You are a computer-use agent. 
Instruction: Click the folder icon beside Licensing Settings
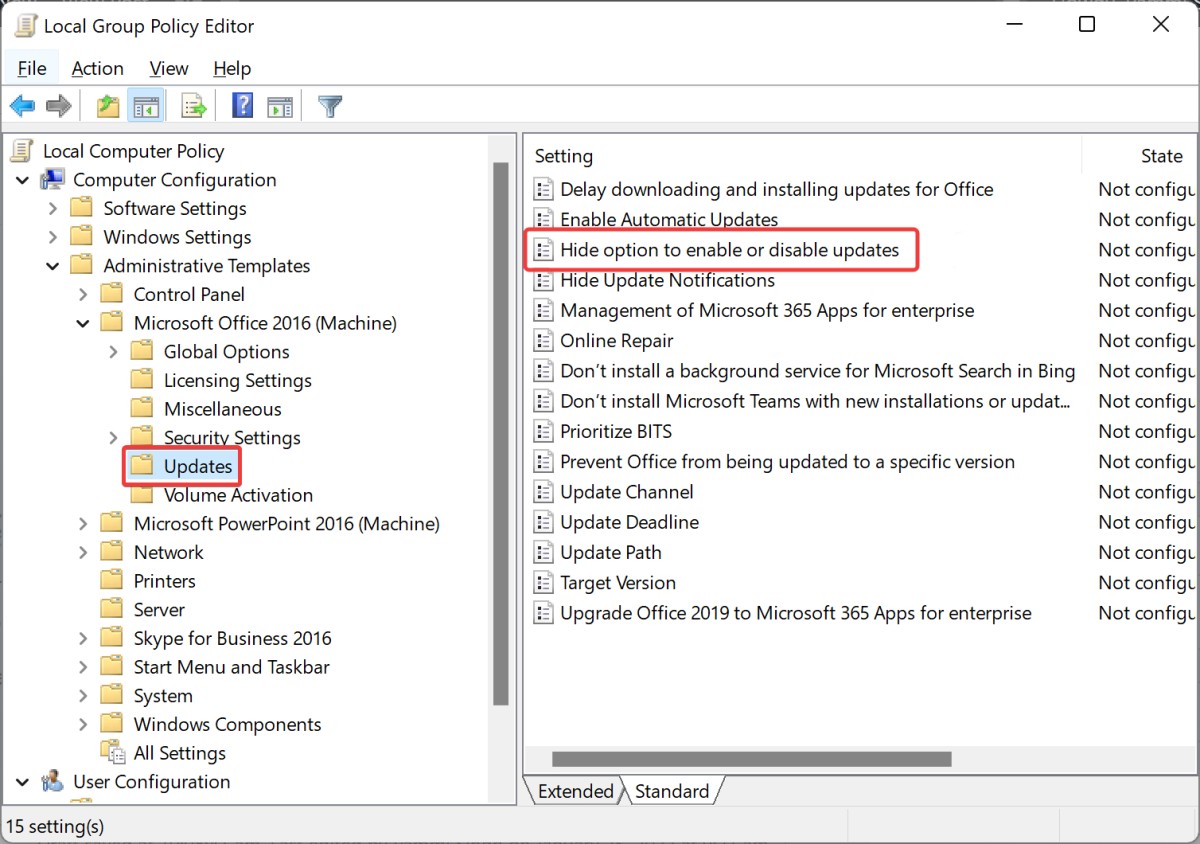point(142,380)
